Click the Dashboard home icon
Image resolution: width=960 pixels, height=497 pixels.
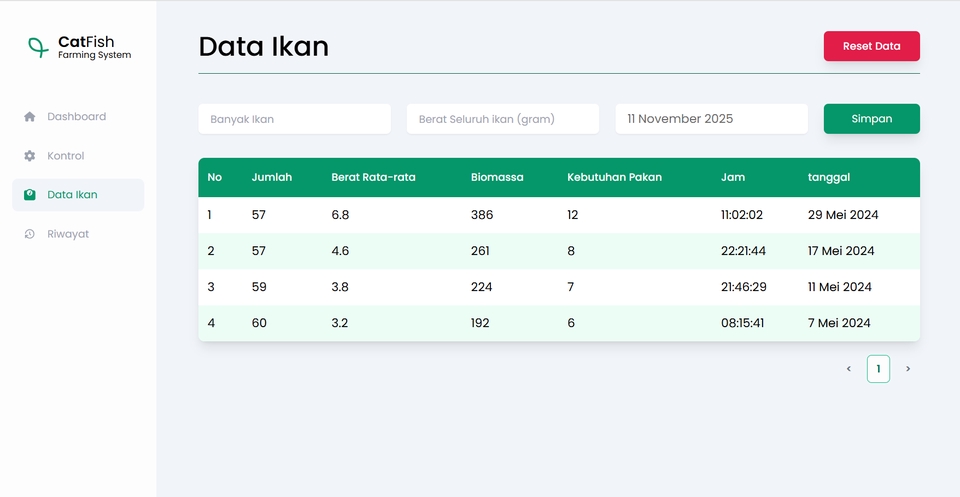(x=30, y=117)
